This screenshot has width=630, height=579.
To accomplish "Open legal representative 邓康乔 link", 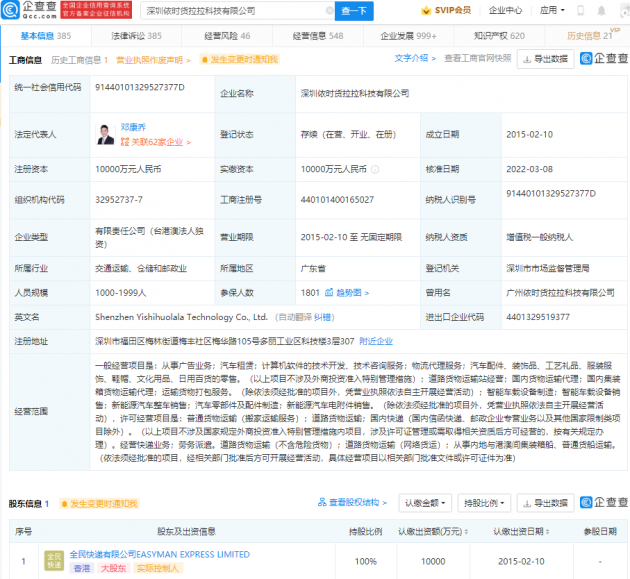I will coord(133,127).
